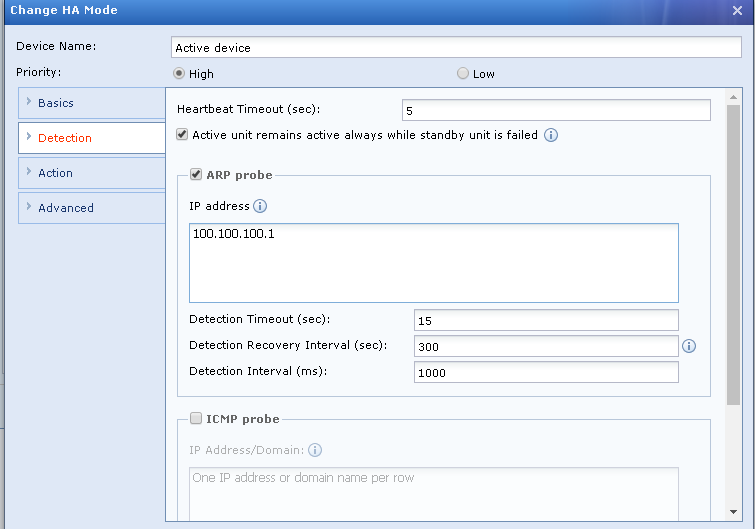Show info for ARP probe IP address
755x529 pixels.
[260, 206]
